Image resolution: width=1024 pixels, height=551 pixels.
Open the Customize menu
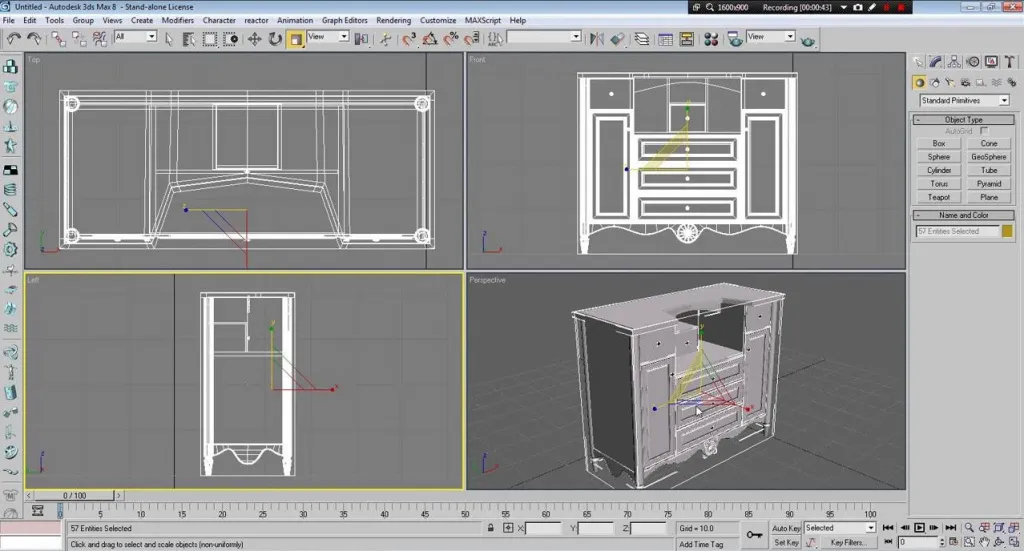click(x=438, y=20)
